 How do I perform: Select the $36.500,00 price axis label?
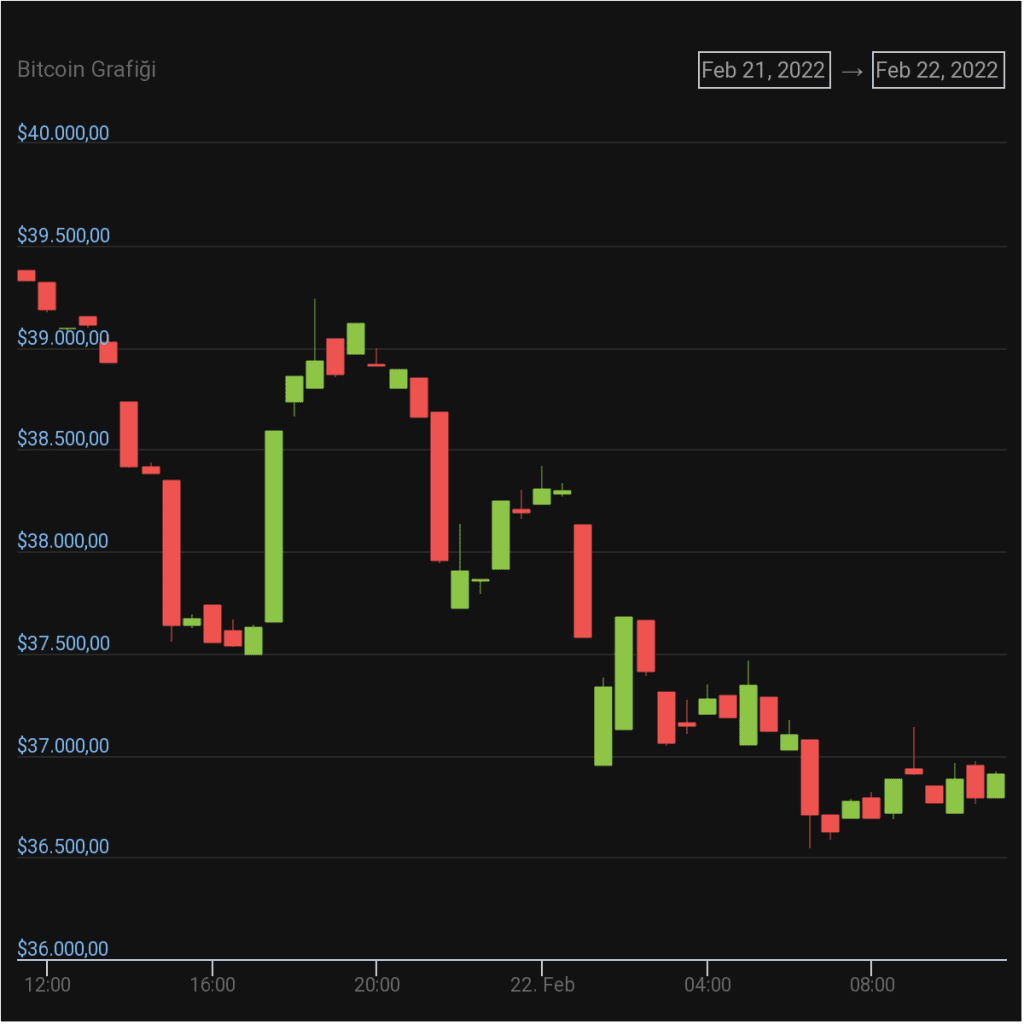pyautogui.click(x=63, y=846)
